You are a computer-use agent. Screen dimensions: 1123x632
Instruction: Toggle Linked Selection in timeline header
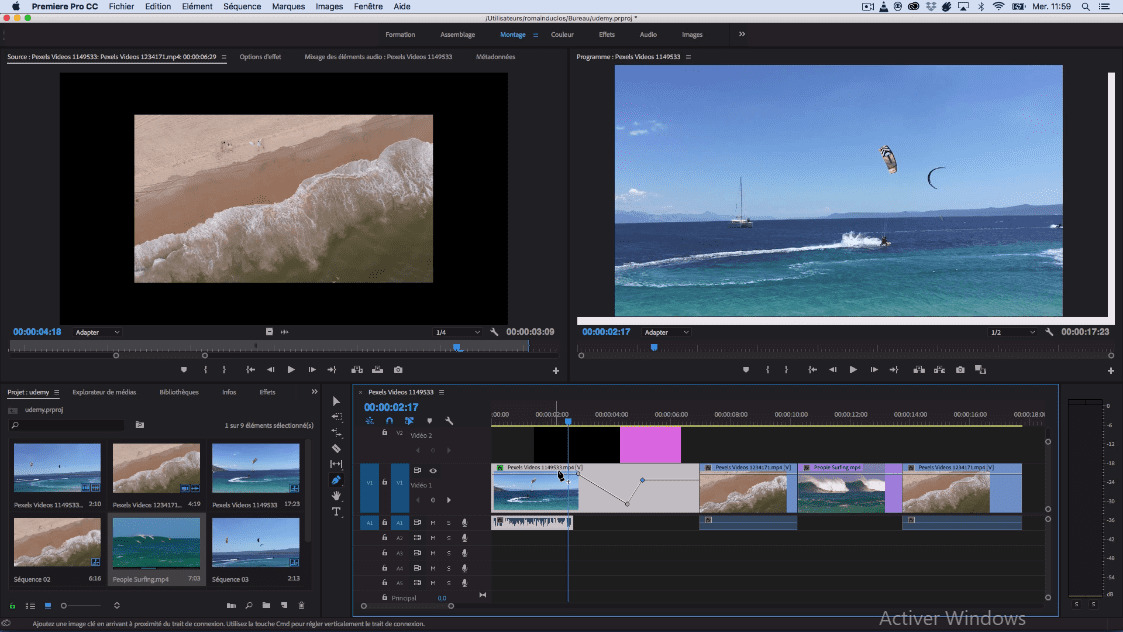[409, 421]
